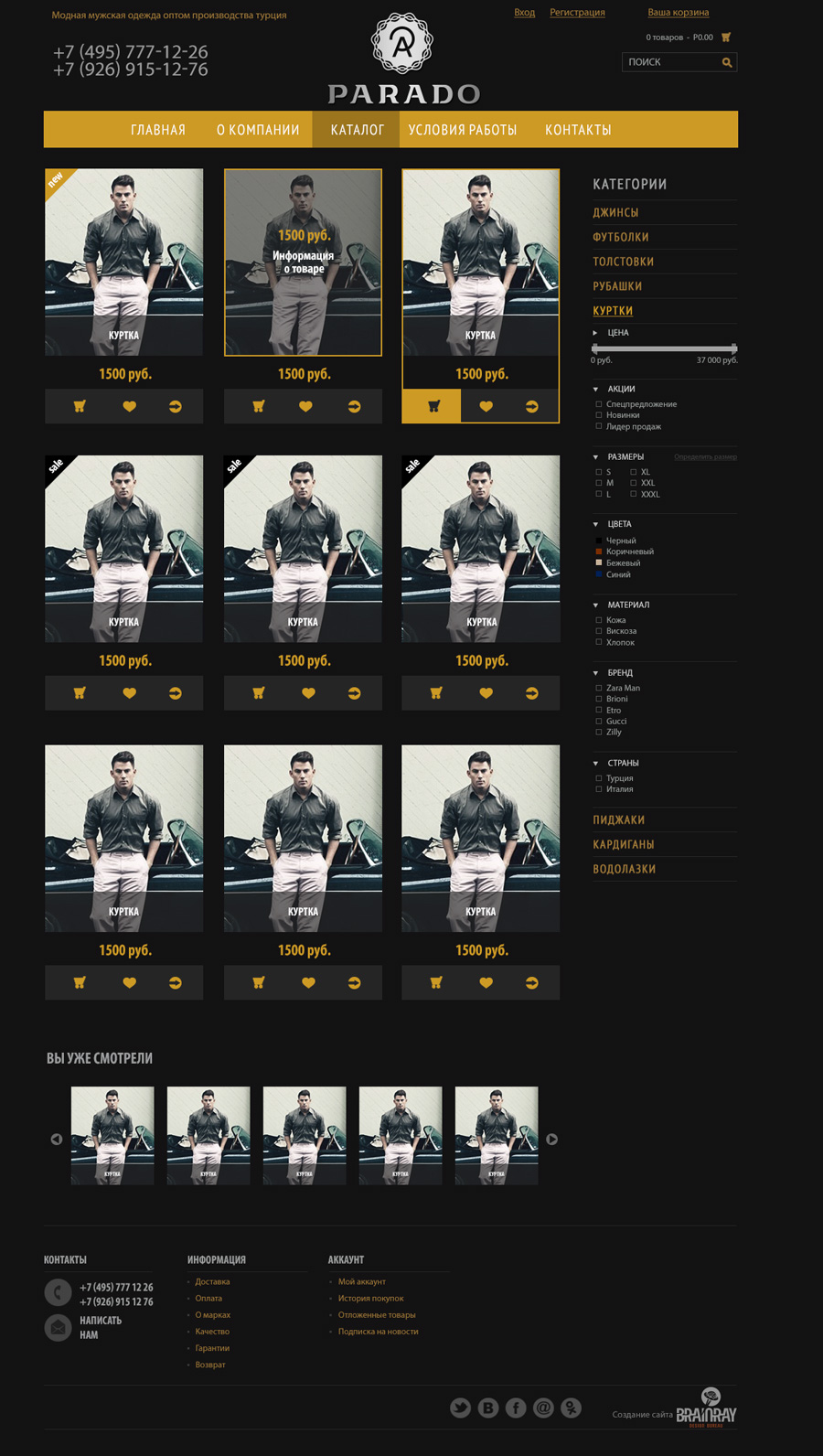
Task: Click the previous arrow in 'Вы уже смотрели'
Action: (57, 1139)
